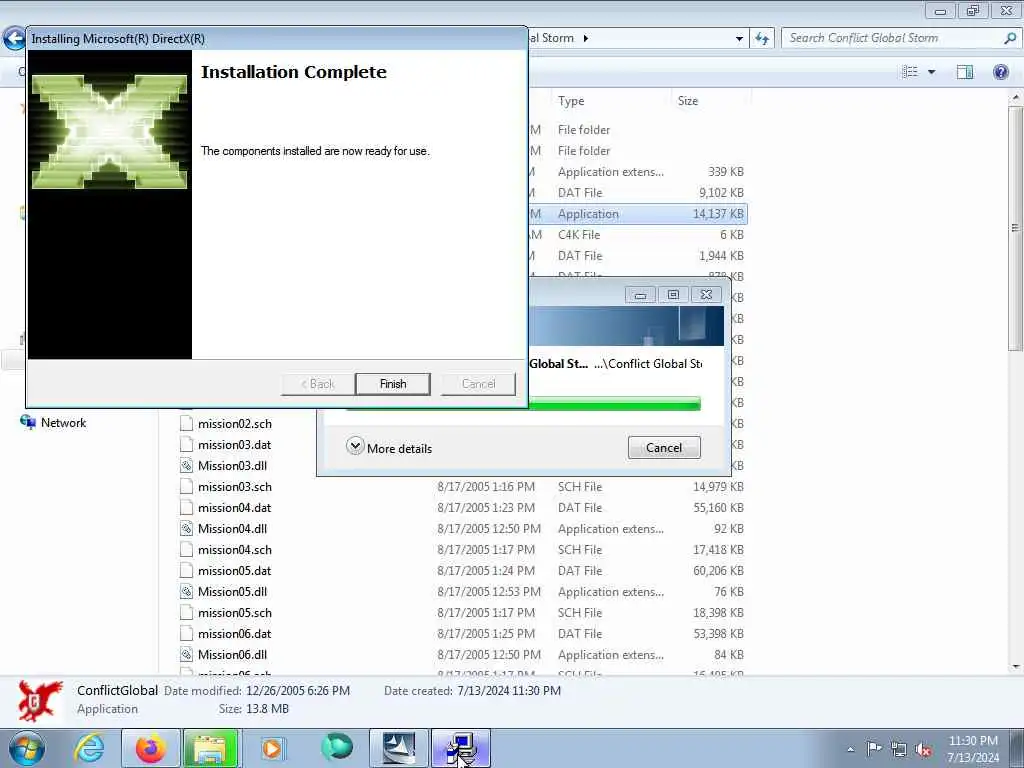Open the address bar history dropdown
1024x768 pixels.
[739, 39]
